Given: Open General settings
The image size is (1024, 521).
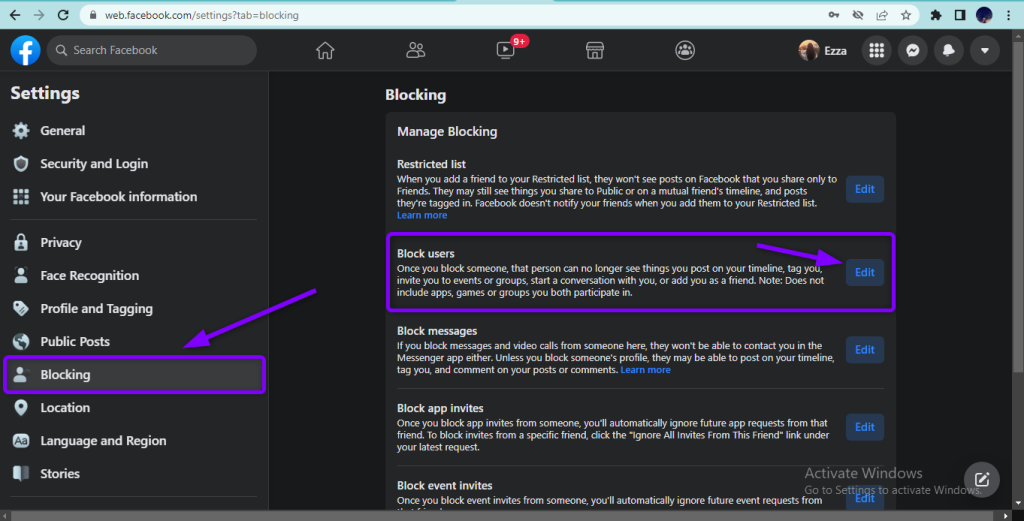Looking at the screenshot, I should (134, 131).
